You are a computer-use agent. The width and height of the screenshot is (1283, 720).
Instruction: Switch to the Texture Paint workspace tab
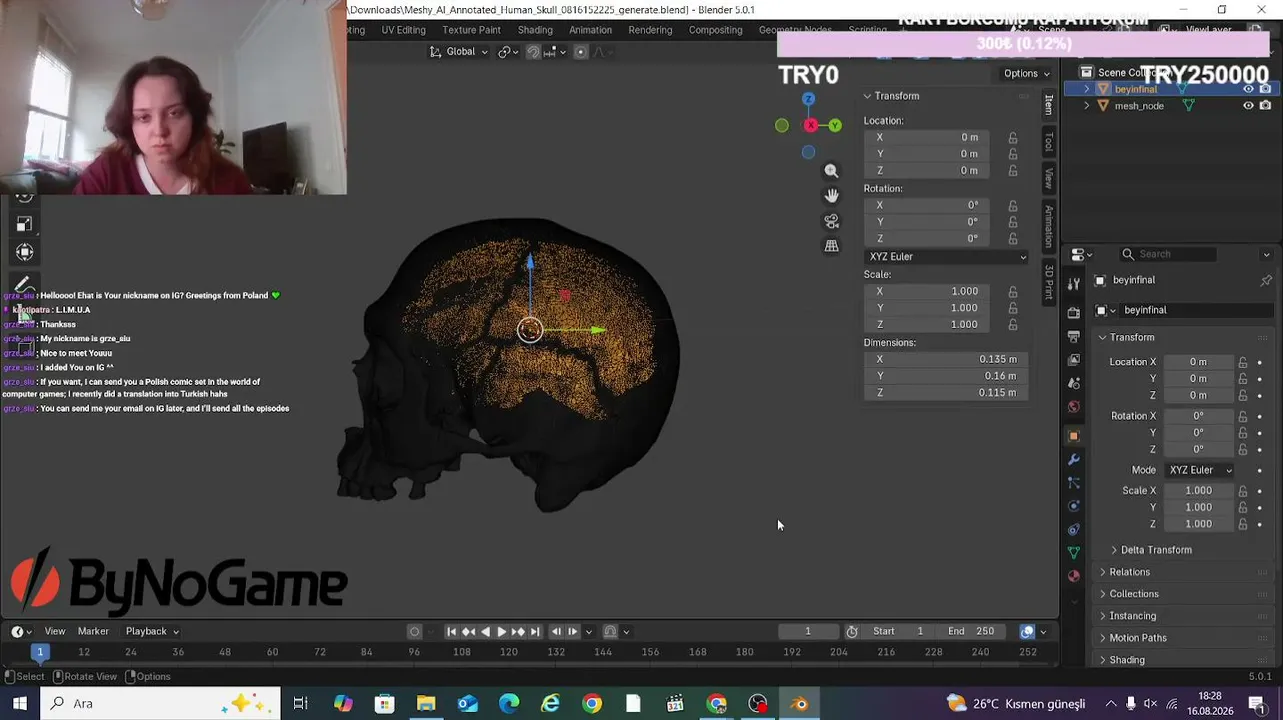coord(471,30)
